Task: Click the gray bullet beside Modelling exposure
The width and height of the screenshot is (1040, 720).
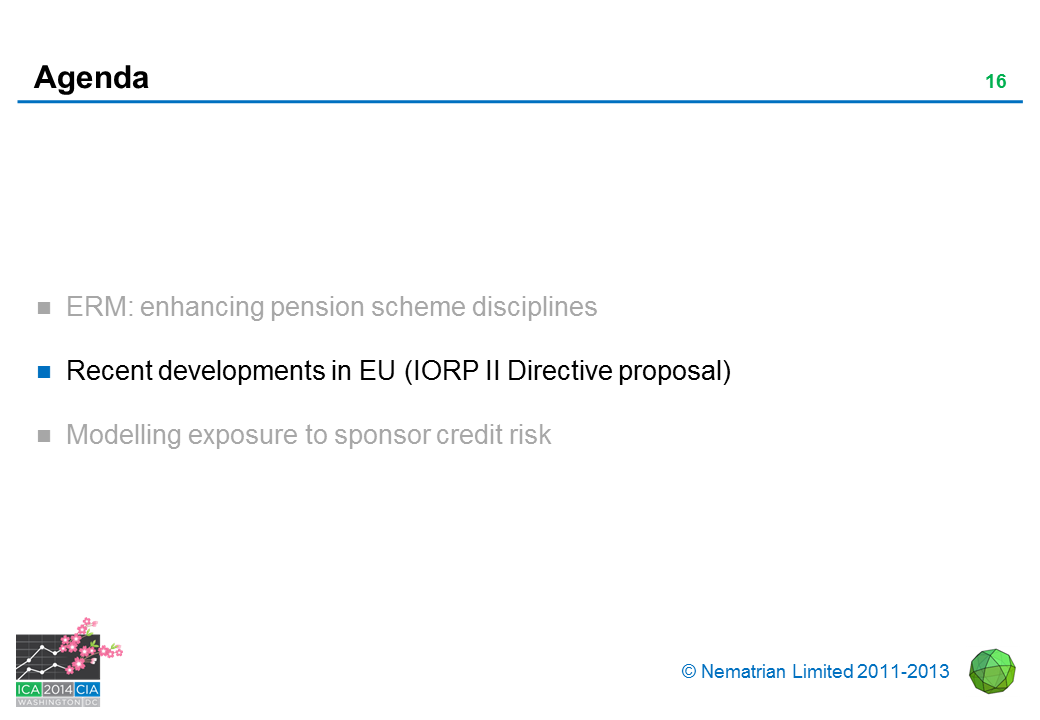Action: tap(44, 436)
